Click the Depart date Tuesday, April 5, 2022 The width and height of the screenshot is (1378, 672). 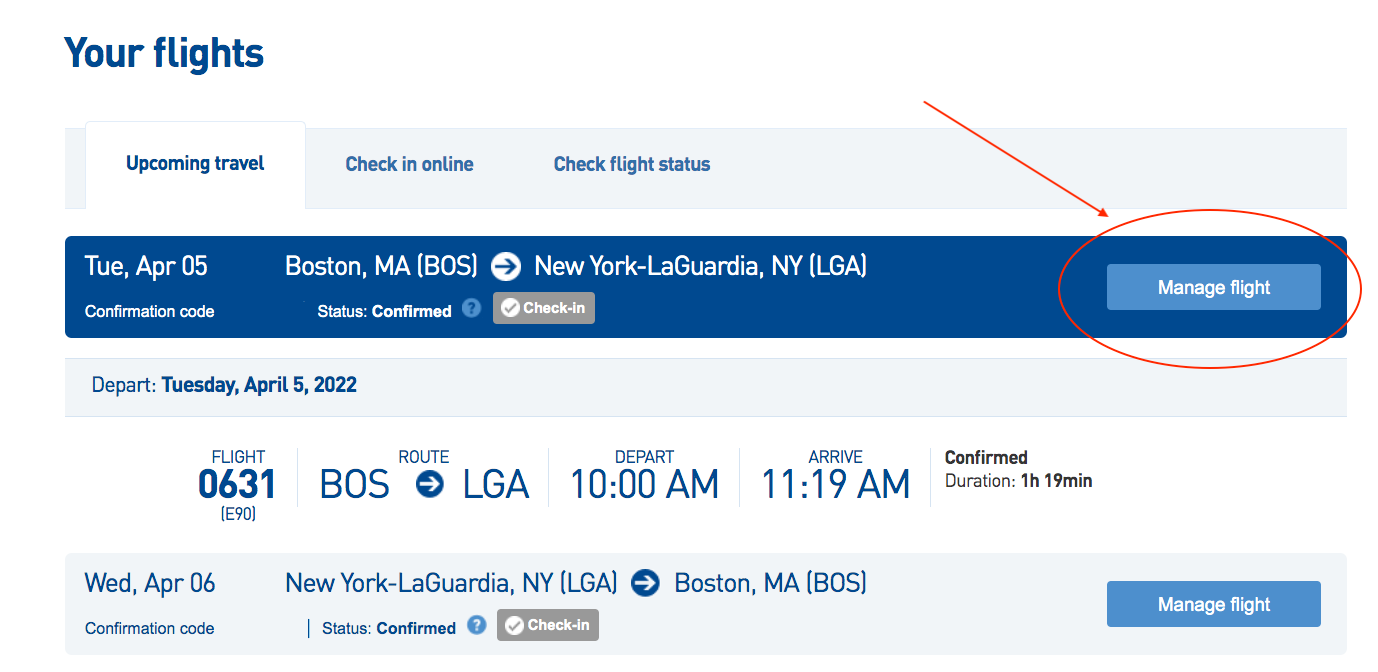click(x=258, y=385)
